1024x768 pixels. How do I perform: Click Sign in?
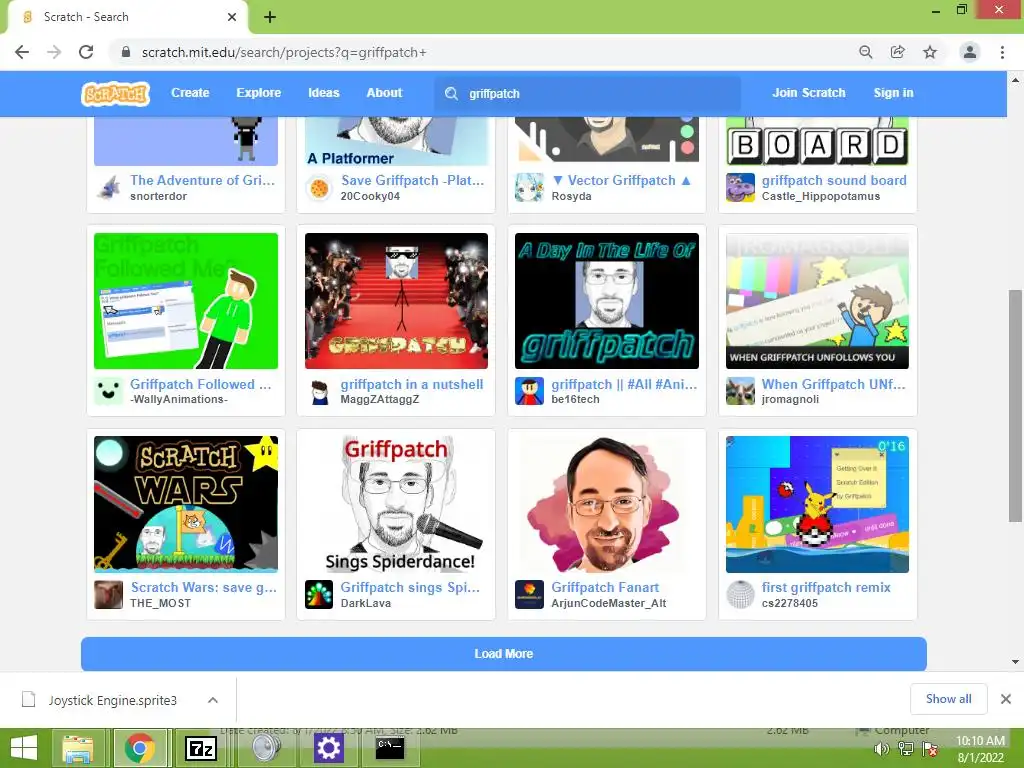point(893,93)
